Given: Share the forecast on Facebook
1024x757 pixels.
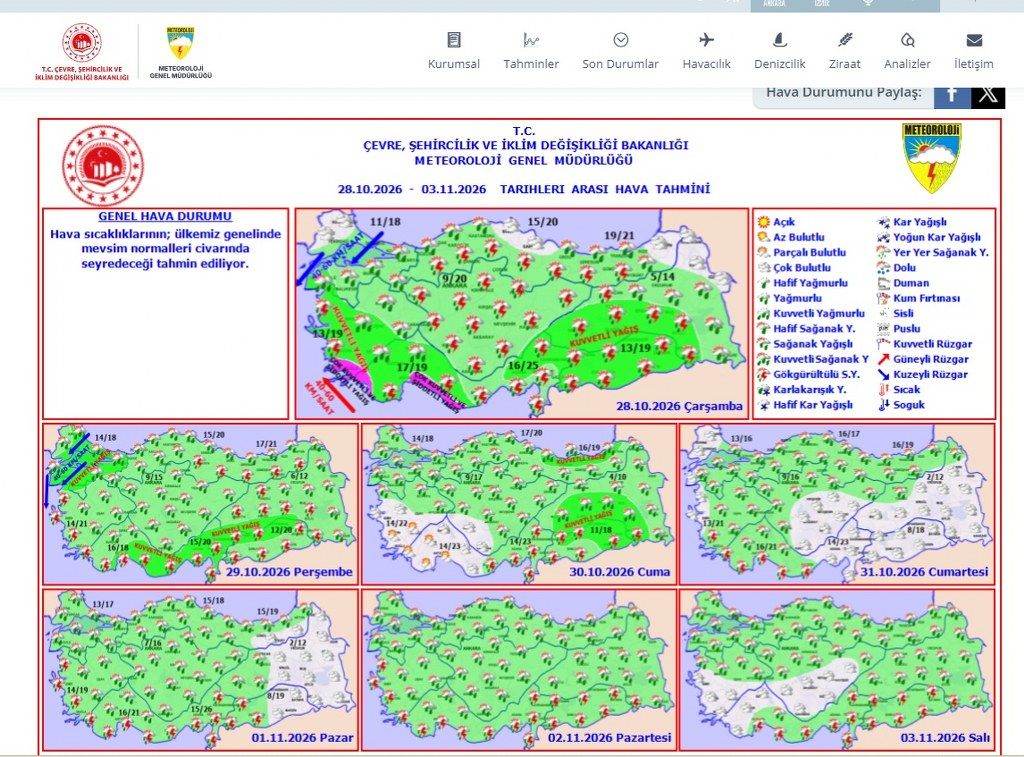Looking at the screenshot, I should 952,95.
